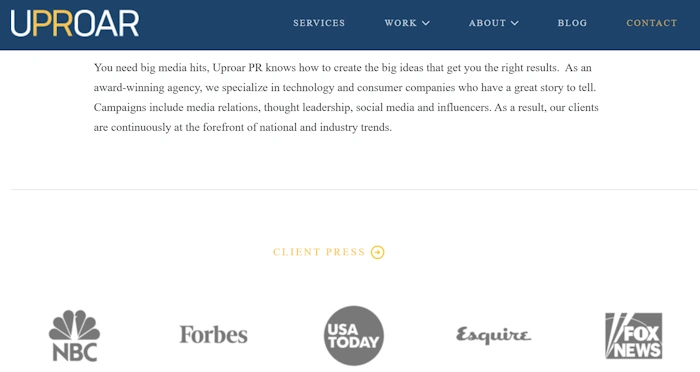Expand the chevron beside About
The image size is (700, 372).
(x=515, y=23)
